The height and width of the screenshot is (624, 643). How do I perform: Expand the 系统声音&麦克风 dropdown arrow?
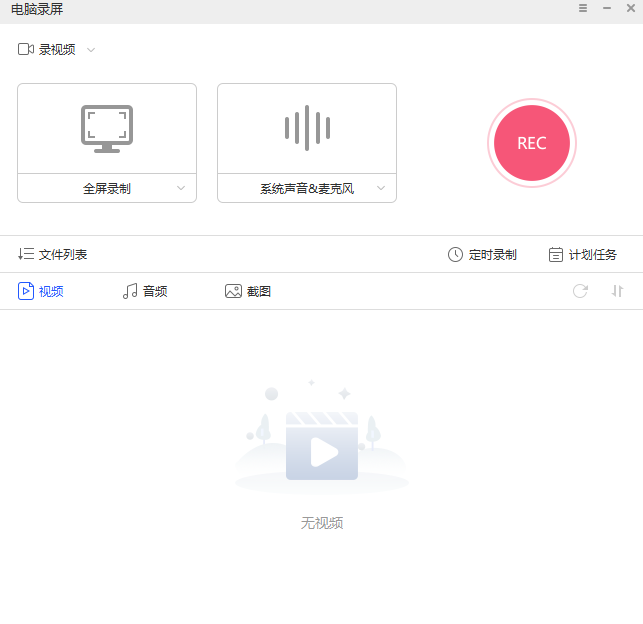pos(381,188)
